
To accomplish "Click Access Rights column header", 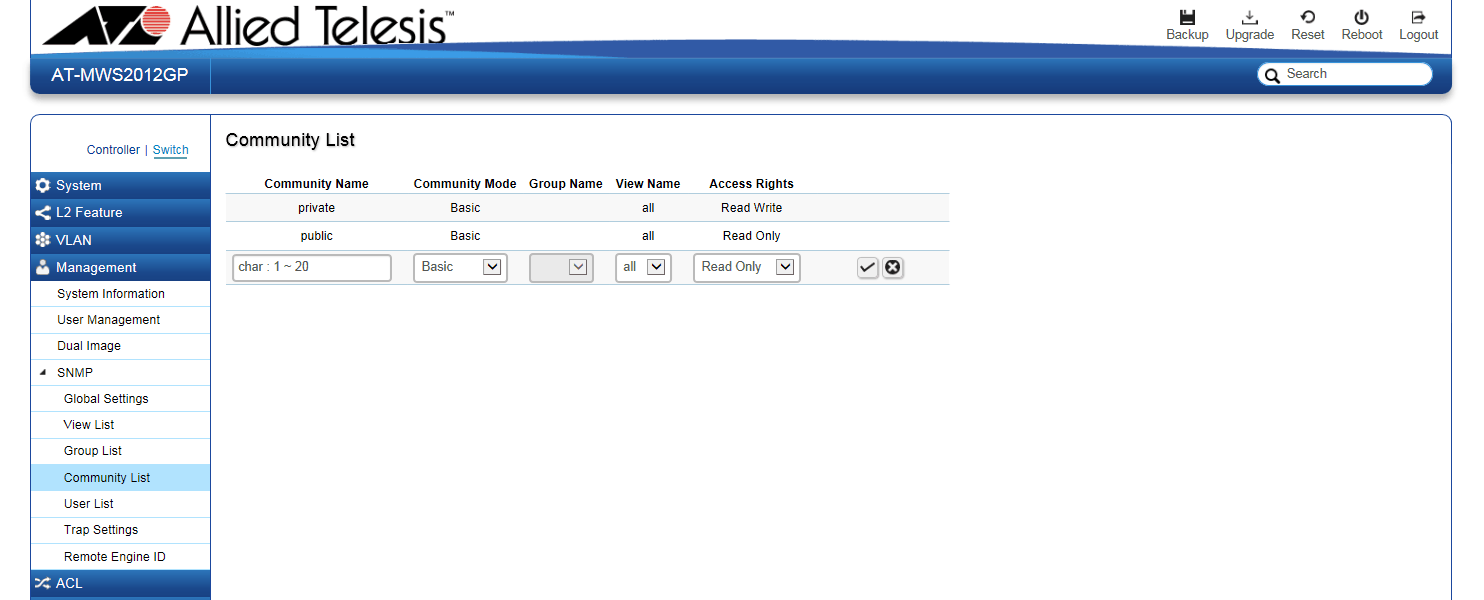I will [751, 184].
